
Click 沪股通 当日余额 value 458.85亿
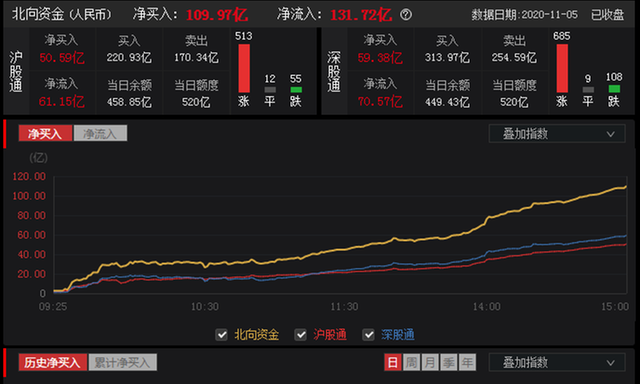pyautogui.click(x=129, y=102)
